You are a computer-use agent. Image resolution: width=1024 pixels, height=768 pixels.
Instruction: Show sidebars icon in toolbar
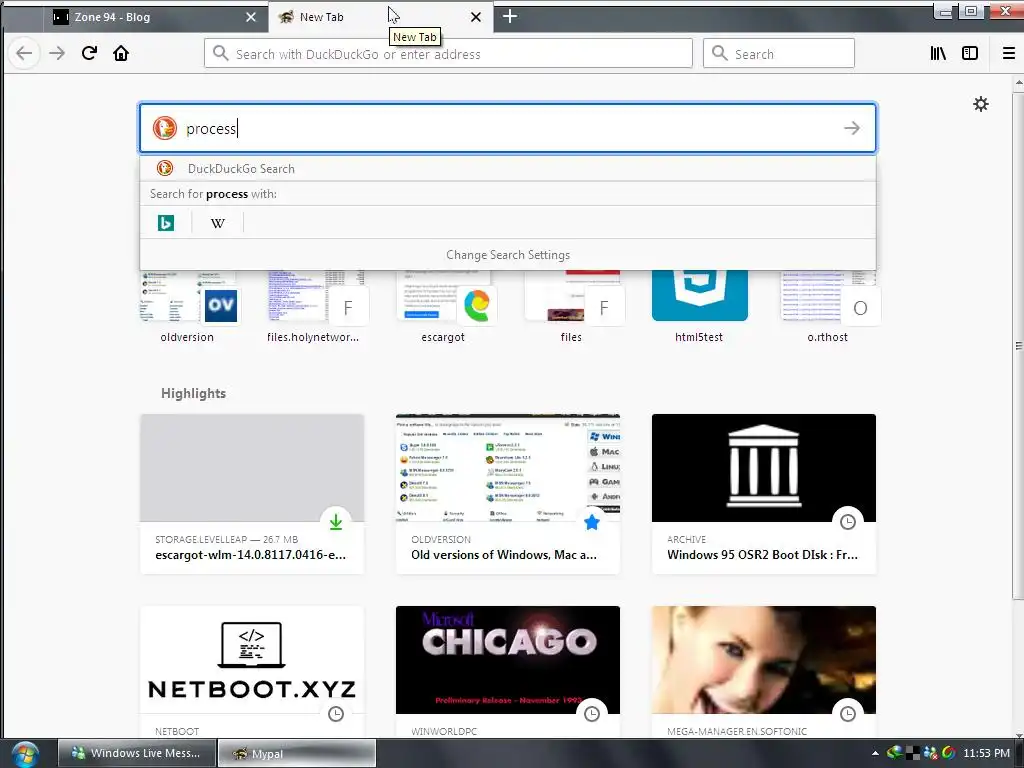point(970,54)
